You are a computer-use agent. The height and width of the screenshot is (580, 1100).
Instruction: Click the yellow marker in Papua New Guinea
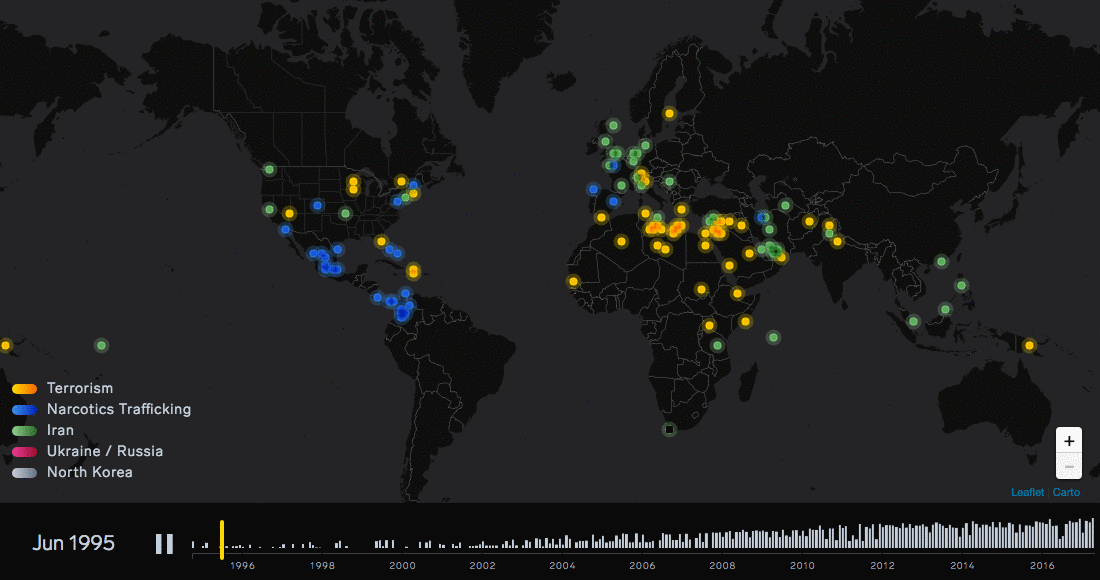[1029, 345]
